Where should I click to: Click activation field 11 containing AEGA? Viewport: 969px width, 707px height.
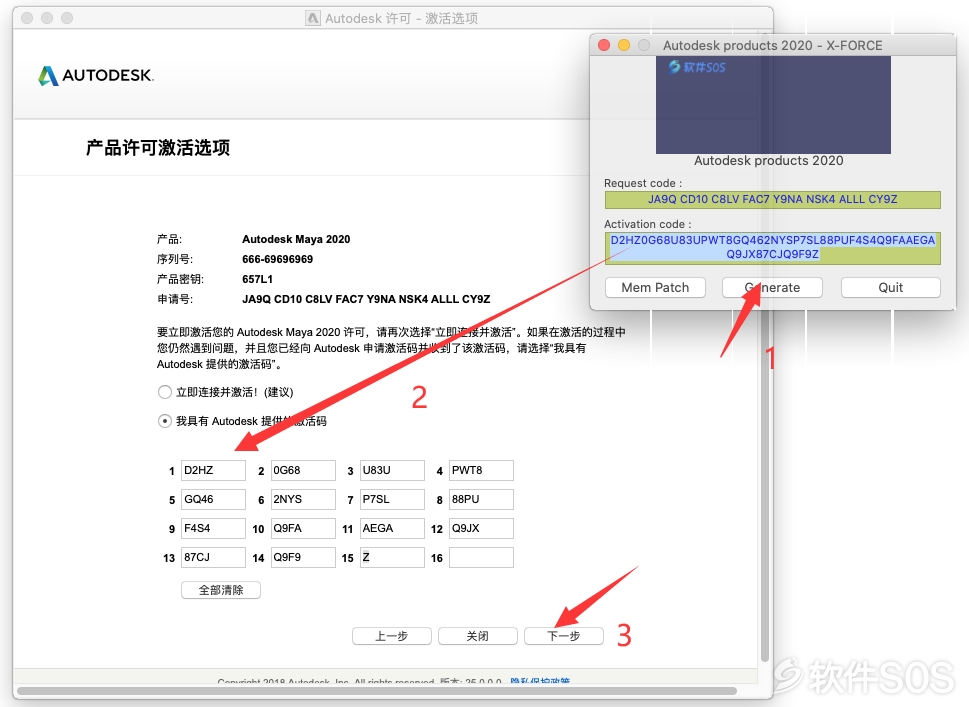392,528
